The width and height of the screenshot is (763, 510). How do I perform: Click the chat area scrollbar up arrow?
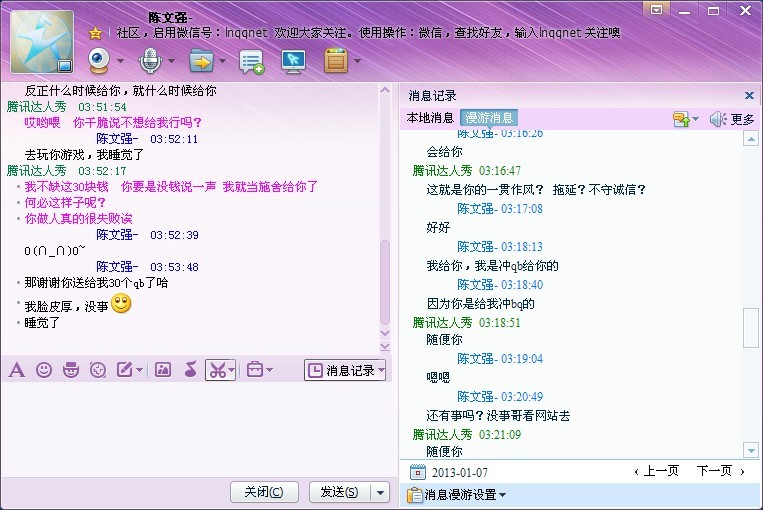pyautogui.click(x=385, y=90)
